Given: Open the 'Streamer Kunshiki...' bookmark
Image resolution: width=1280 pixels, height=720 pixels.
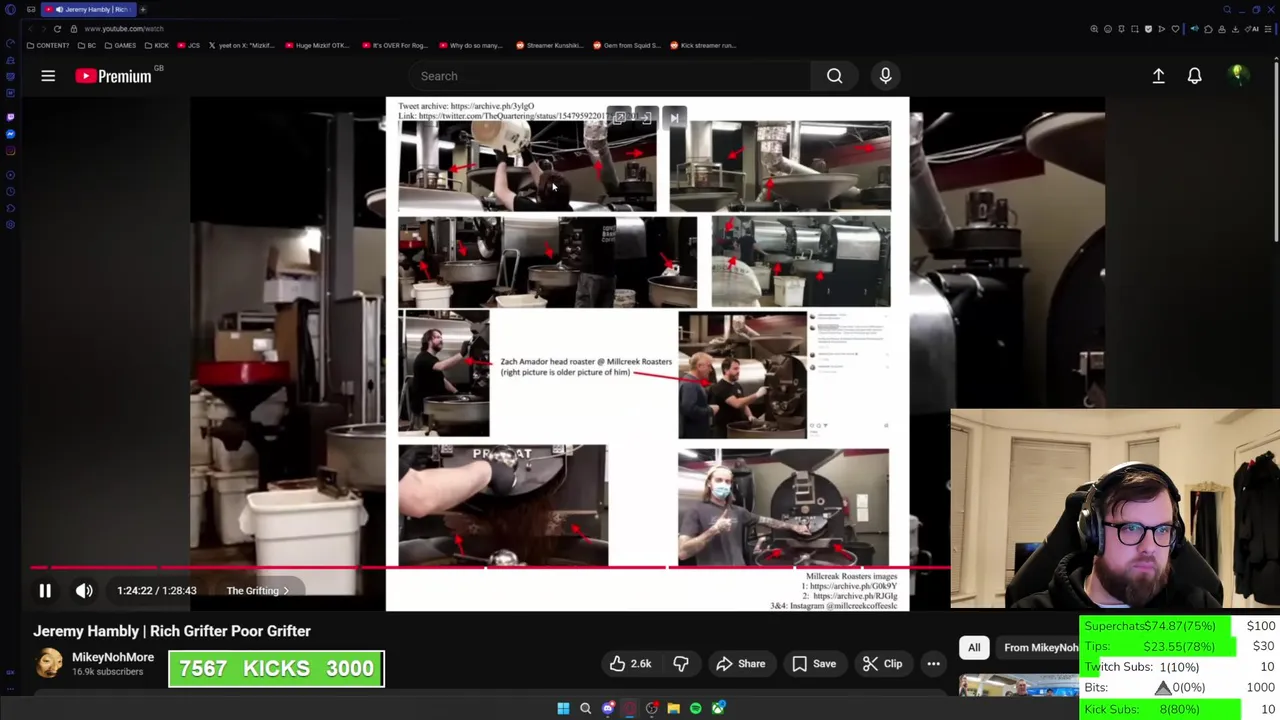Looking at the screenshot, I should pos(549,45).
